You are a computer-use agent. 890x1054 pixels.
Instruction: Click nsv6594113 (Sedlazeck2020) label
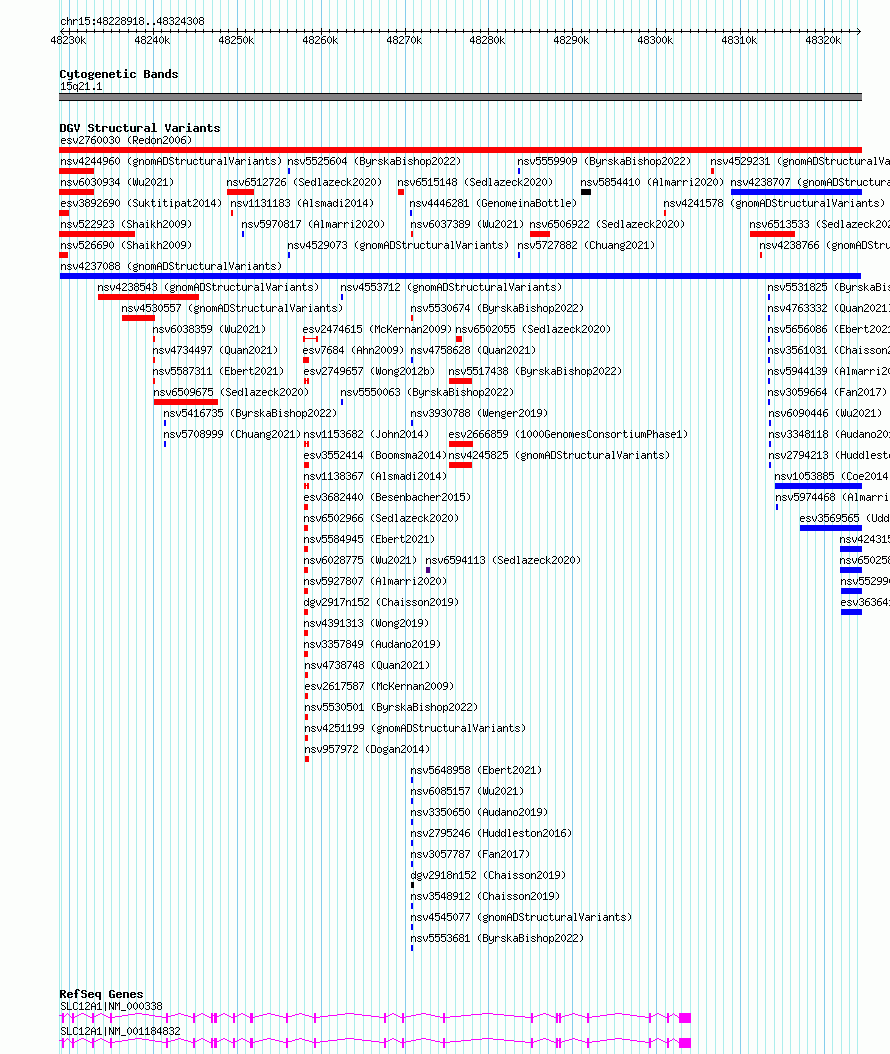(x=503, y=560)
